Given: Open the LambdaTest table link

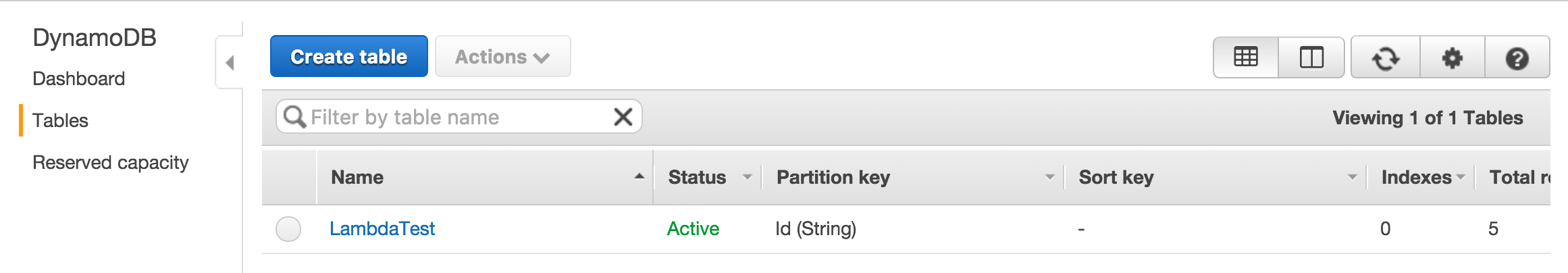Looking at the screenshot, I should pos(382,229).
